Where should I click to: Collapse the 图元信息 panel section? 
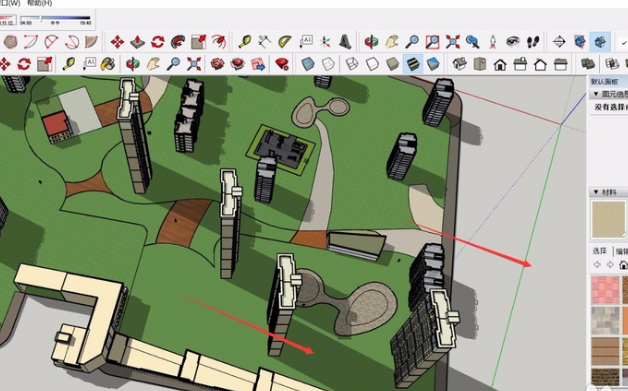pos(596,94)
